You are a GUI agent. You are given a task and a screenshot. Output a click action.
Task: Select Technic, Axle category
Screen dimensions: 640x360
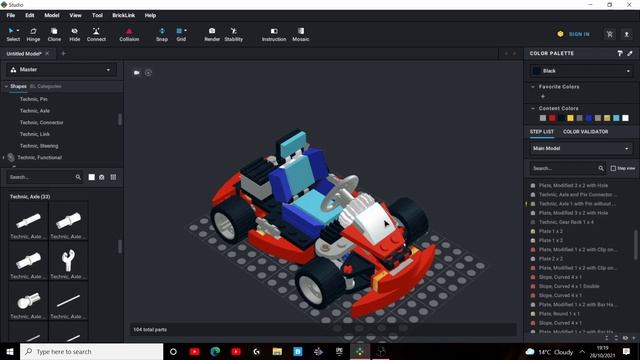pos(35,111)
